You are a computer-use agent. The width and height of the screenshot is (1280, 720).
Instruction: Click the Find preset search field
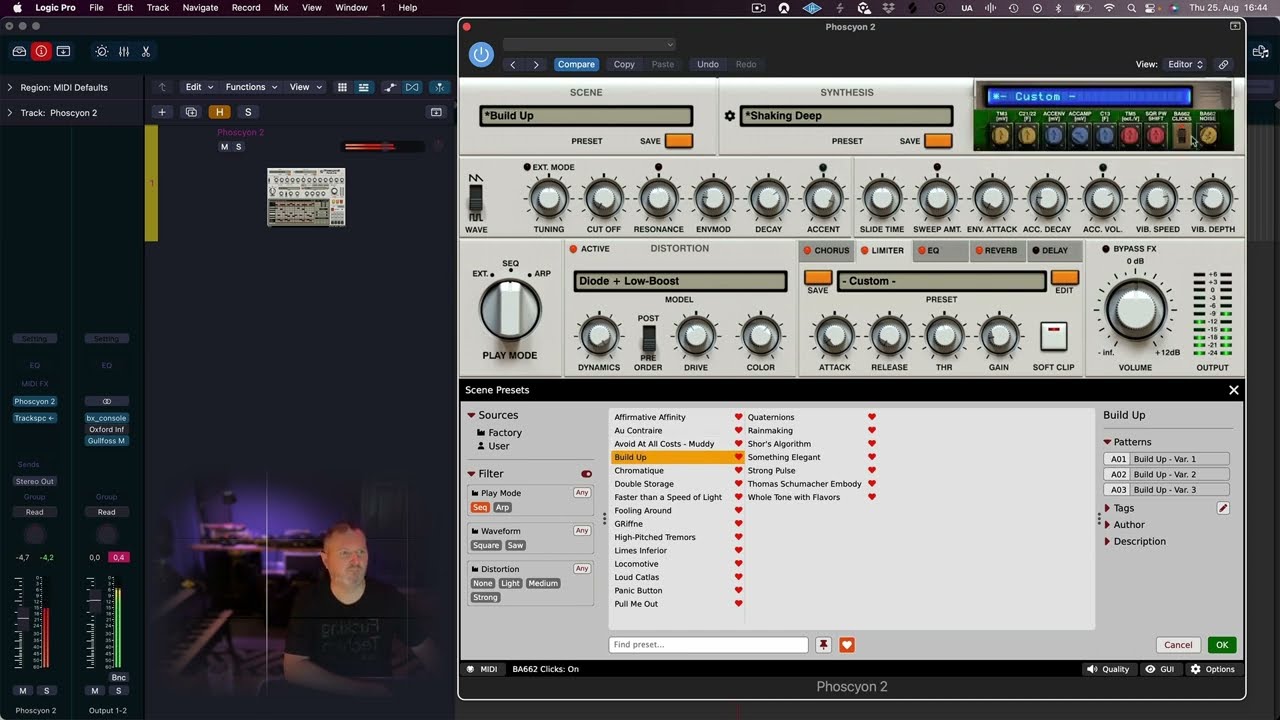pyautogui.click(x=708, y=645)
